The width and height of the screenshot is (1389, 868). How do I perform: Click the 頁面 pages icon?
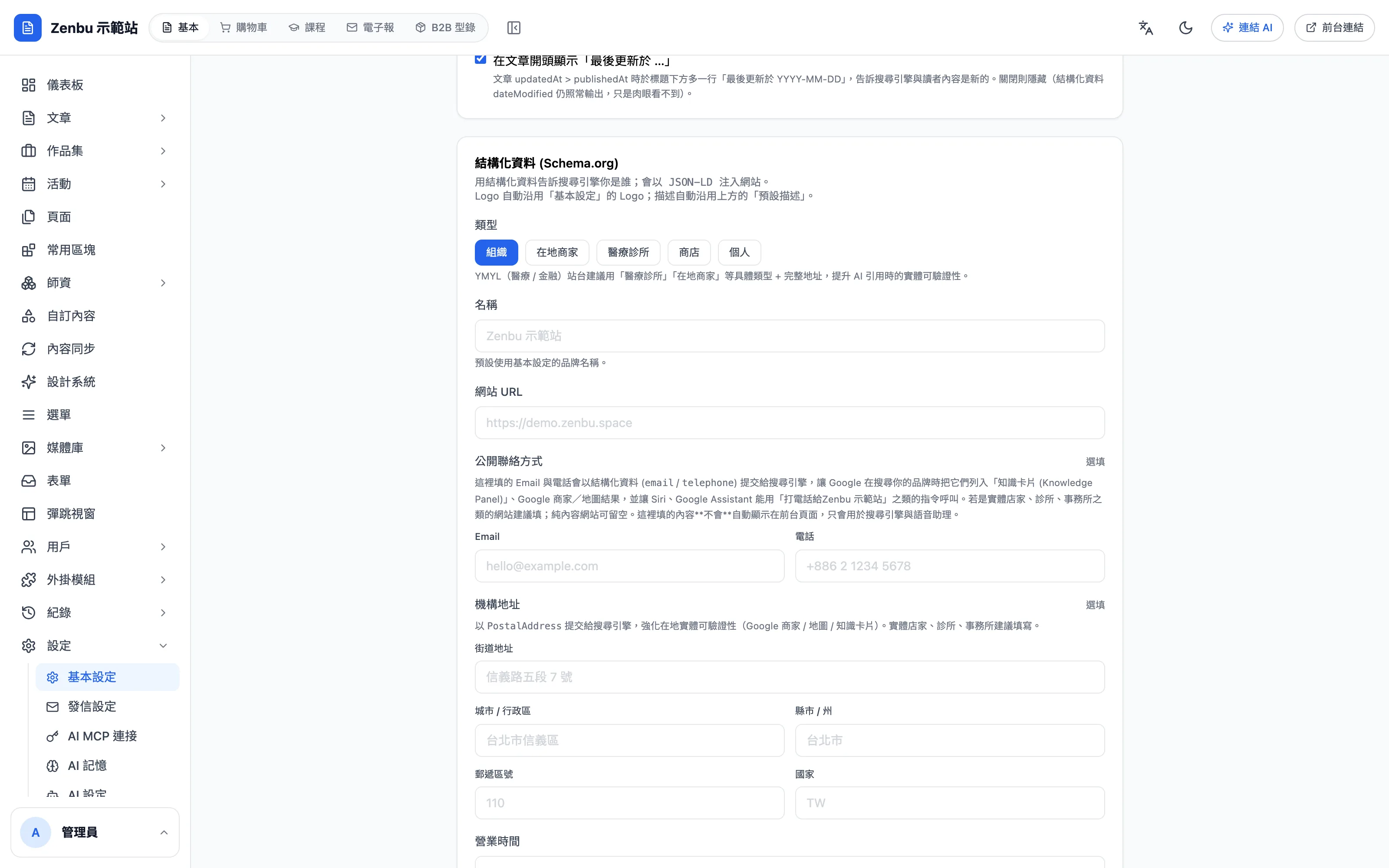click(x=29, y=217)
